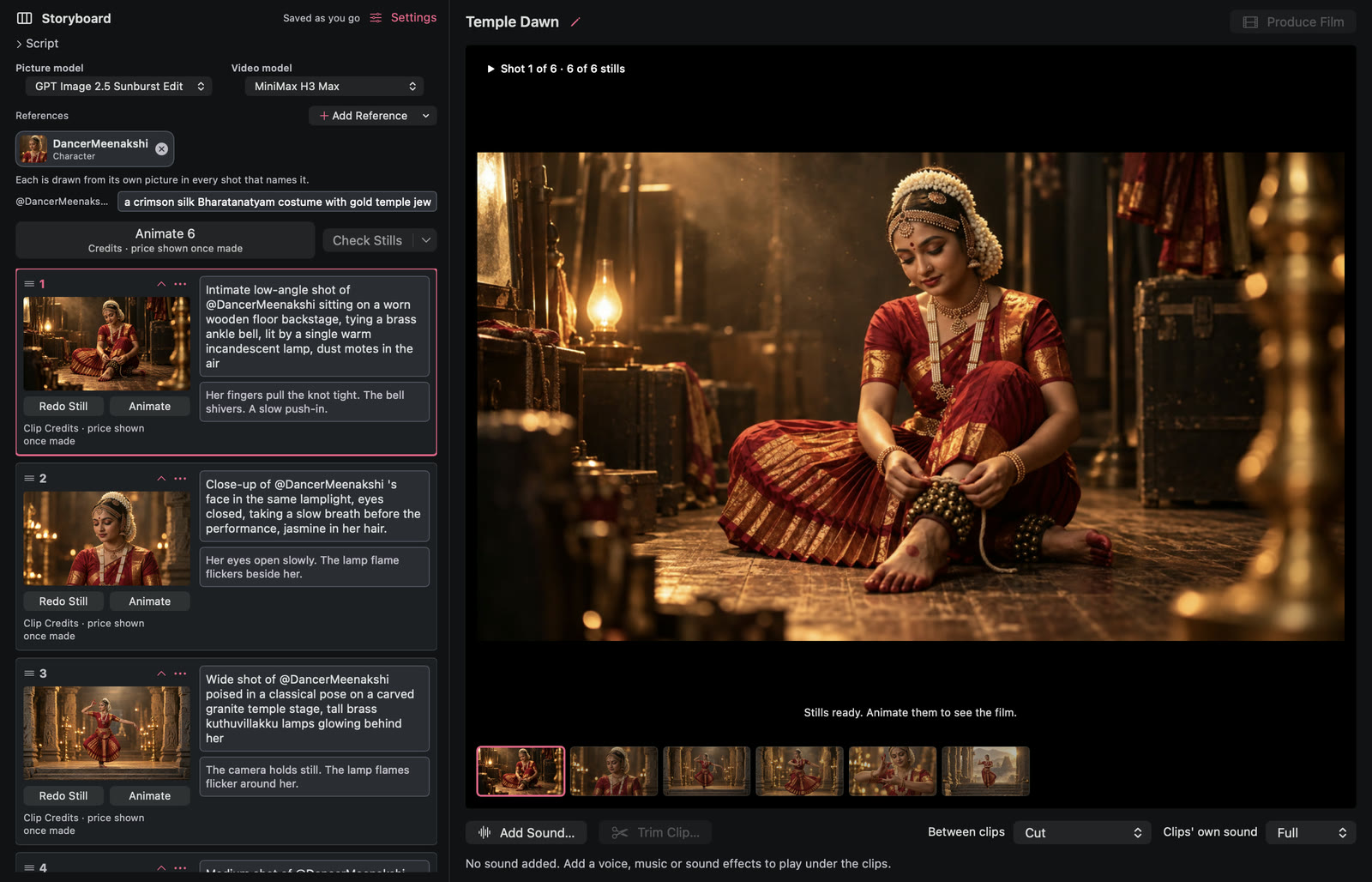Viewport: 1372px width, 882px height.
Task: Click plus icon in Add Reference
Action: click(x=324, y=116)
